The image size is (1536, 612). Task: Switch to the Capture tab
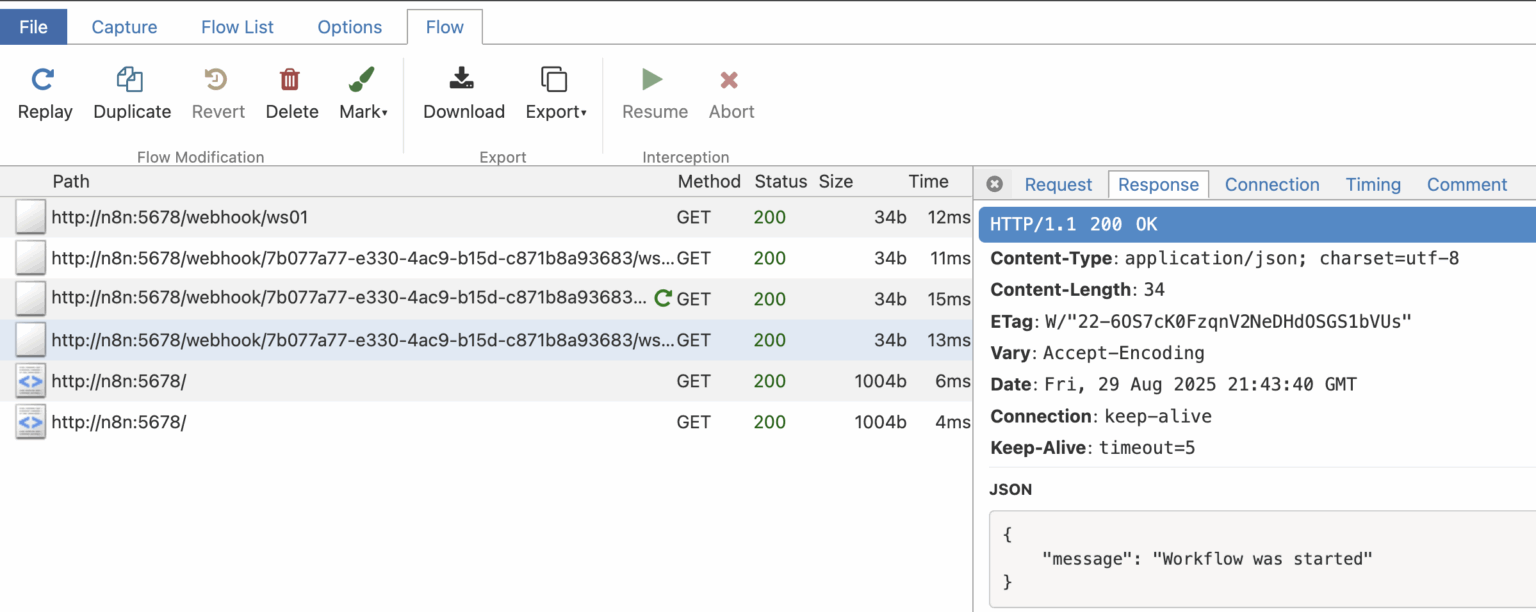123,27
